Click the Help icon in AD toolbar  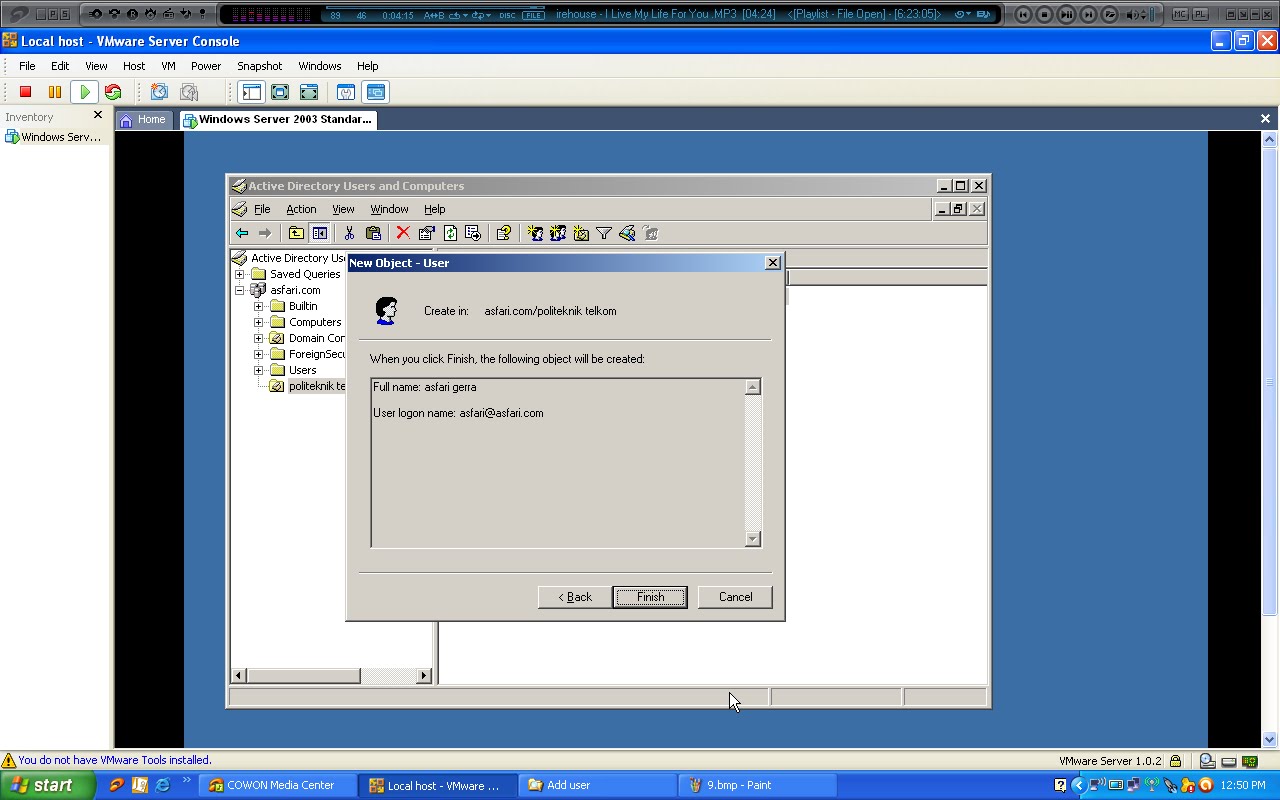pyautogui.click(x=503, y=233)
